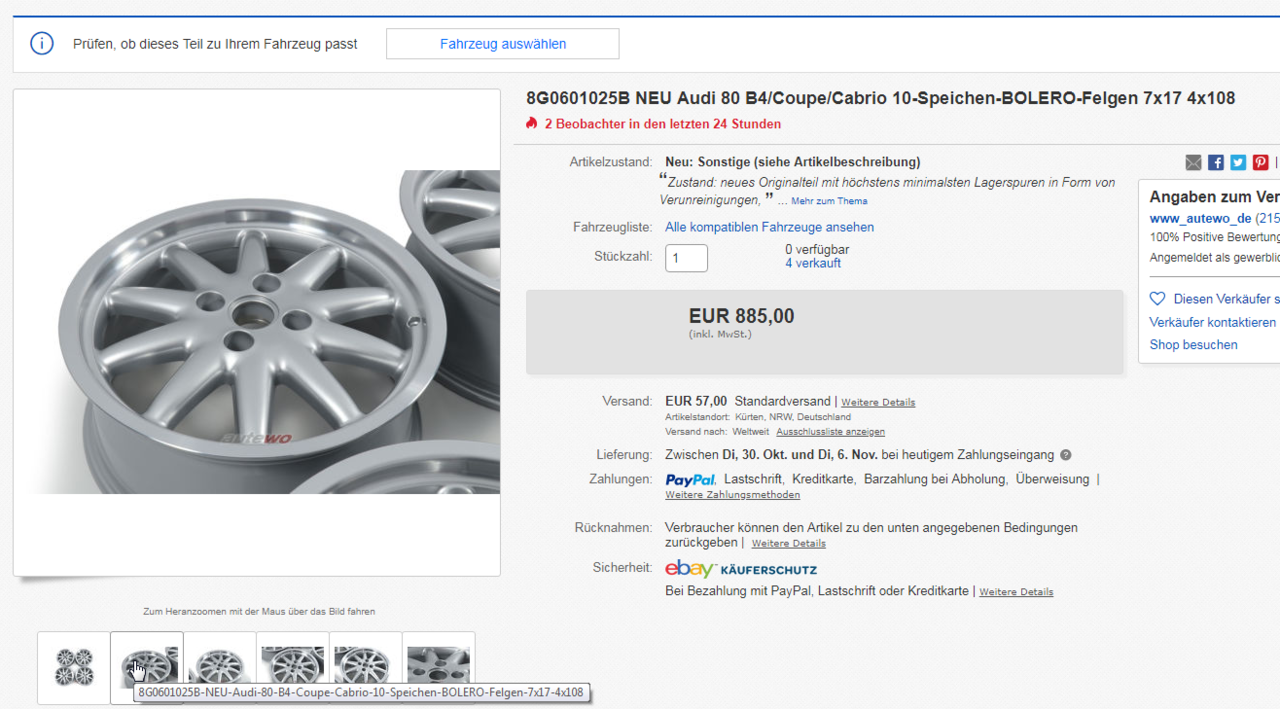Click the delivery help question mark icon

click(1066, 455)
